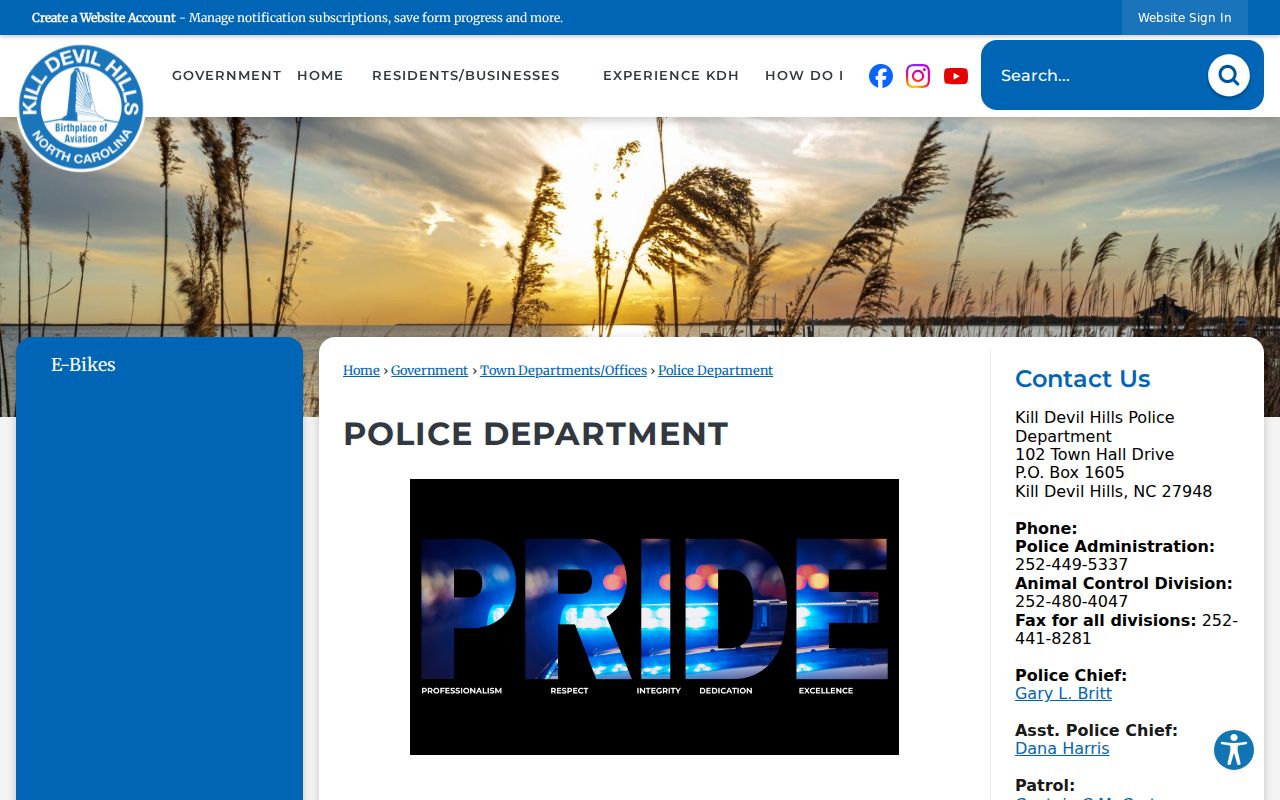Click the search magnifier button
The width and height of the screenshot is (1280, 800).
(x=1228, y=75)
